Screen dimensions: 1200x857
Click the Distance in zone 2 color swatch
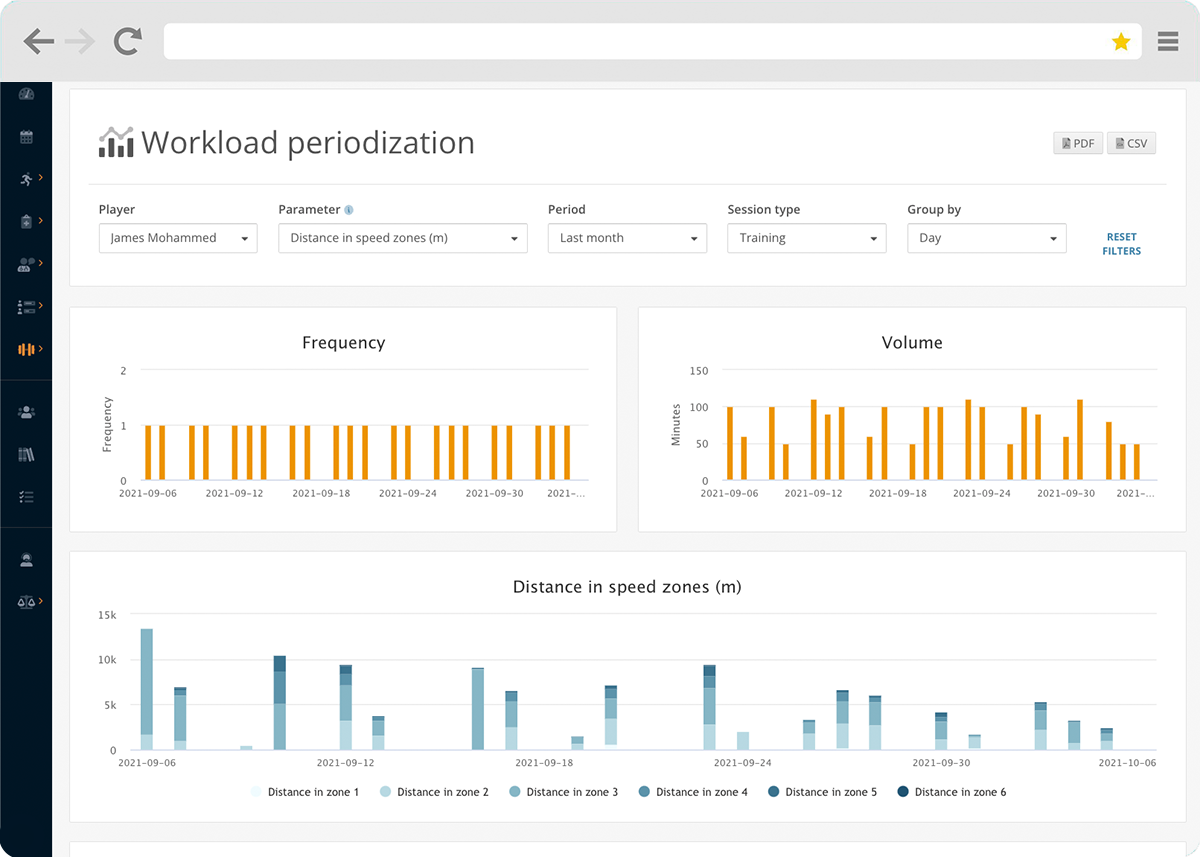[385, 791]
